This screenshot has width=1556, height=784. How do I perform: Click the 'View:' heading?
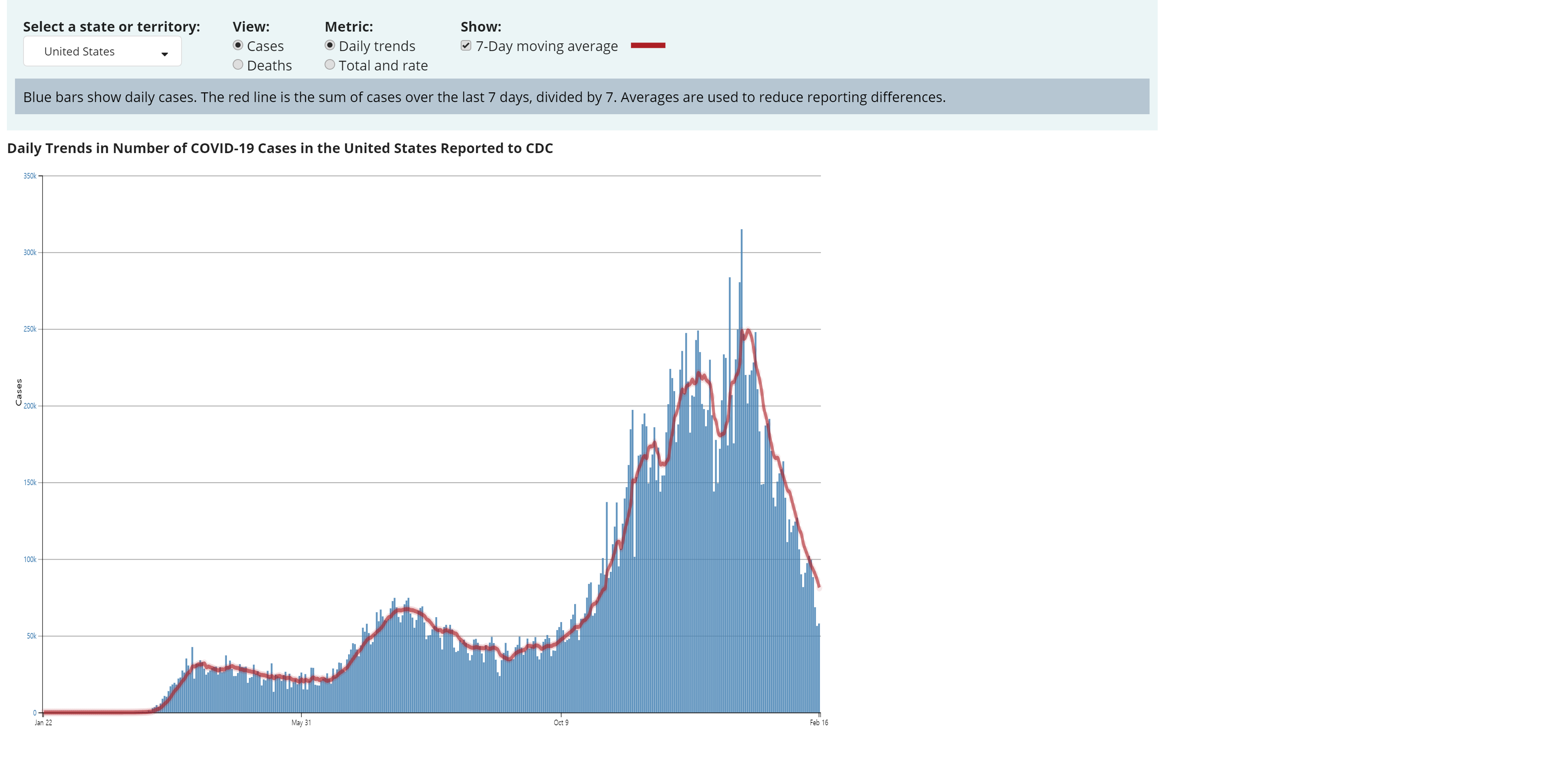pyautogui.click(x=251, y=27)
